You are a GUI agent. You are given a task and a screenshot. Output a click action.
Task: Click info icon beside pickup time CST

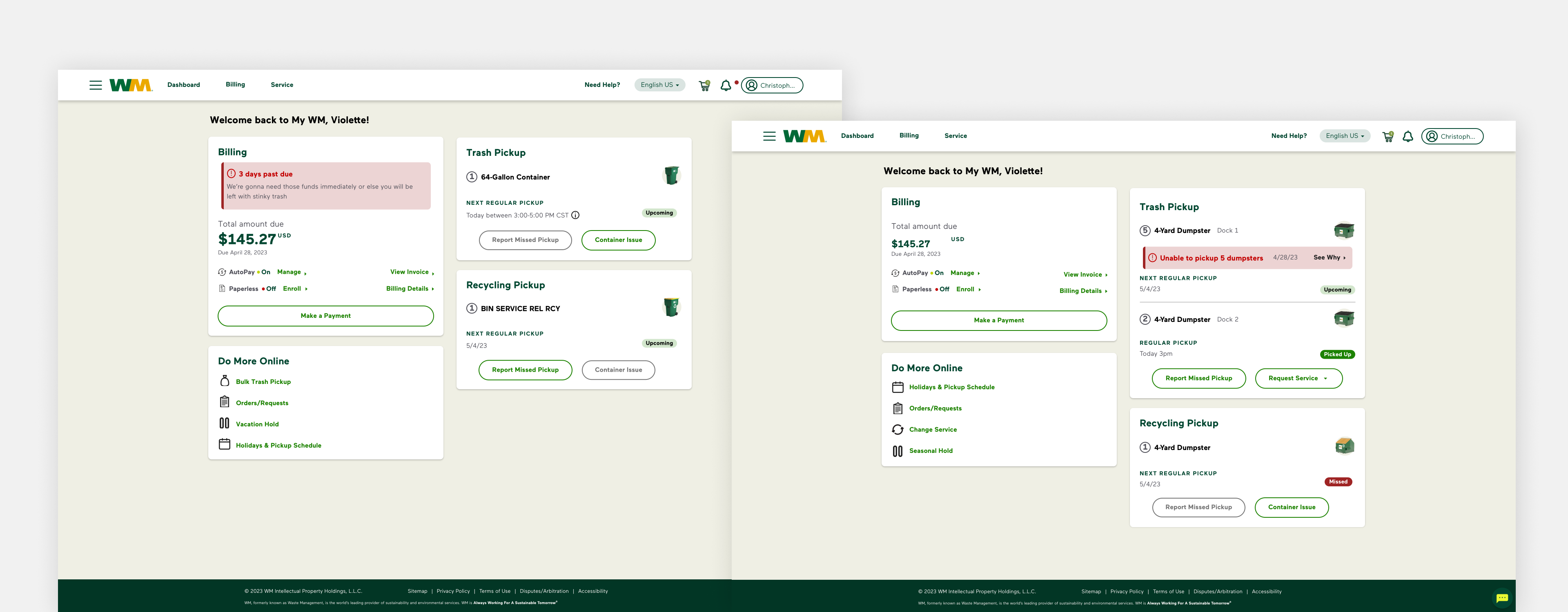click(575, 215)
